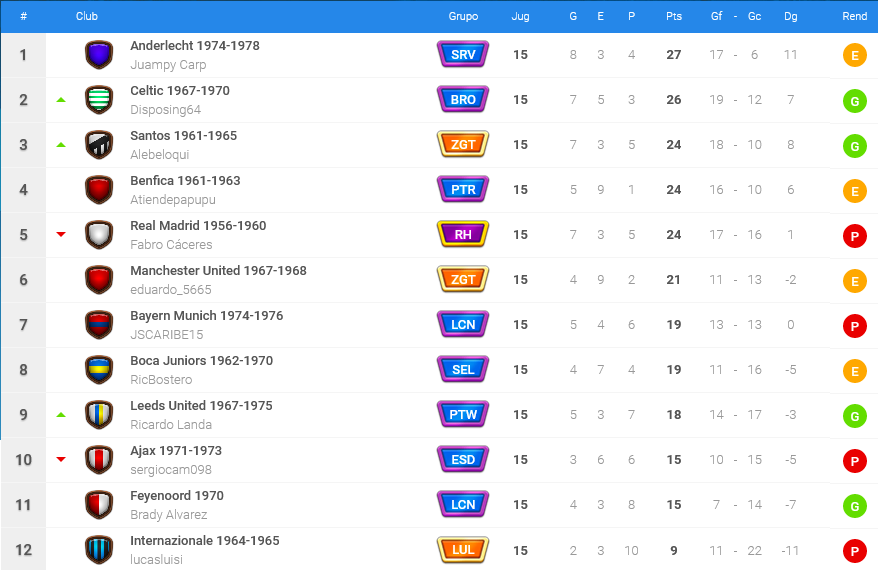
Task: Click the orange E form indicator for Anderlecht
Action: [x=854, y=55]
